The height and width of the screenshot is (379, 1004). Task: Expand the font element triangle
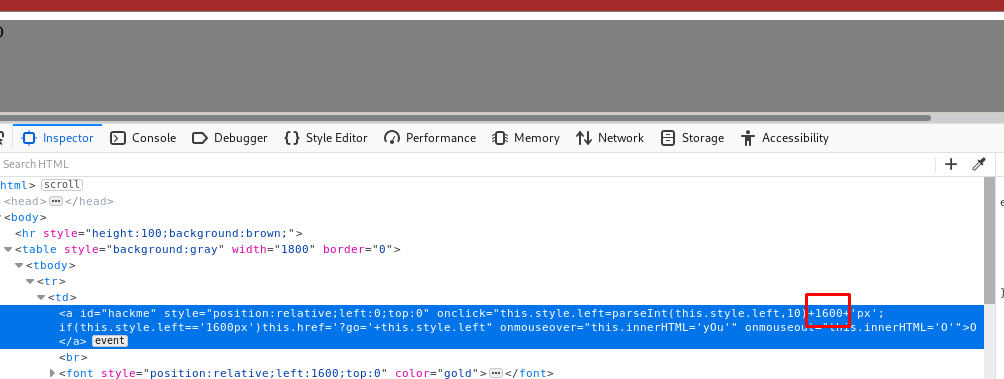point(53,373)
